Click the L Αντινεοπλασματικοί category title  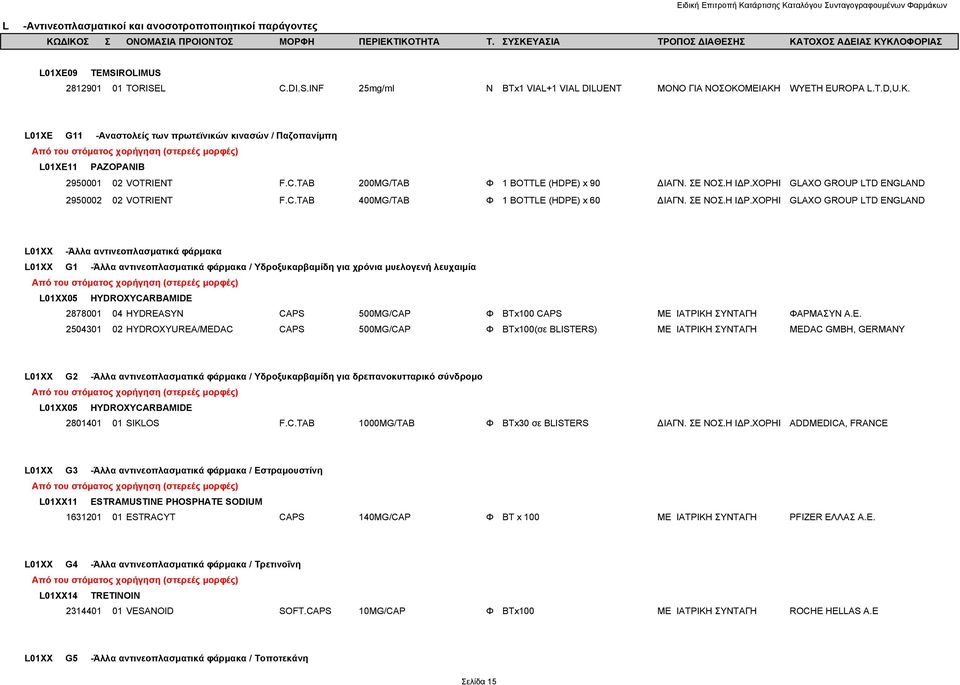[160, 26]
